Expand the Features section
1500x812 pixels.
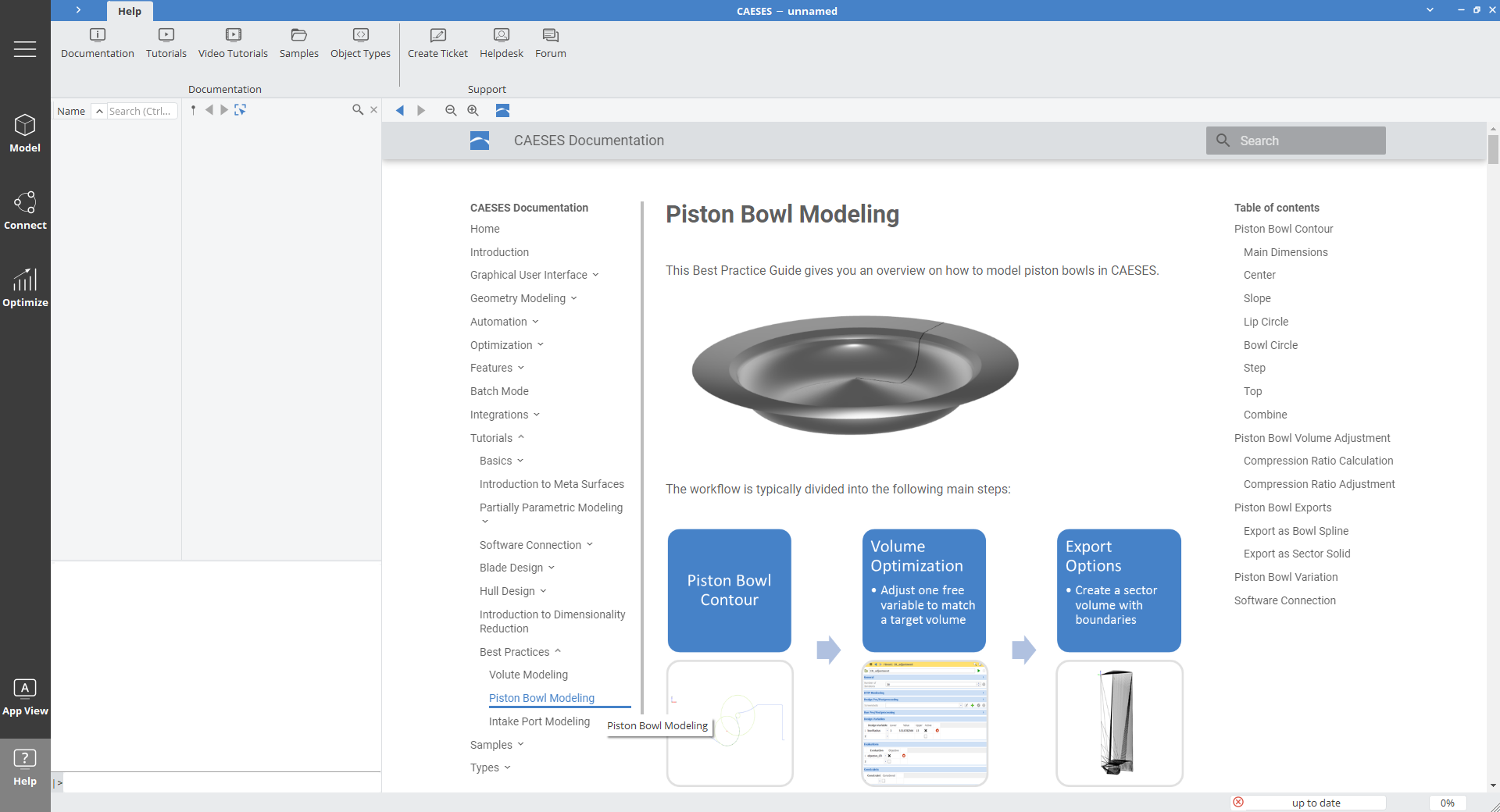coord(520,368)
